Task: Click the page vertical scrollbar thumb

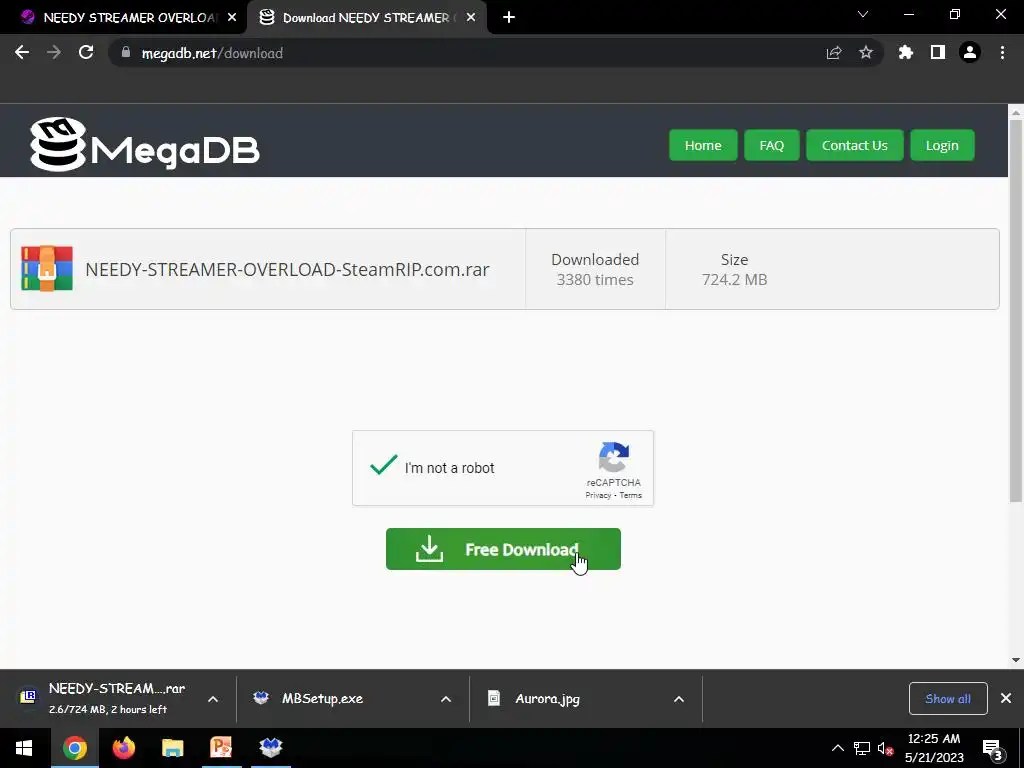Action: pyautogui.click(x=1016, y=310)
